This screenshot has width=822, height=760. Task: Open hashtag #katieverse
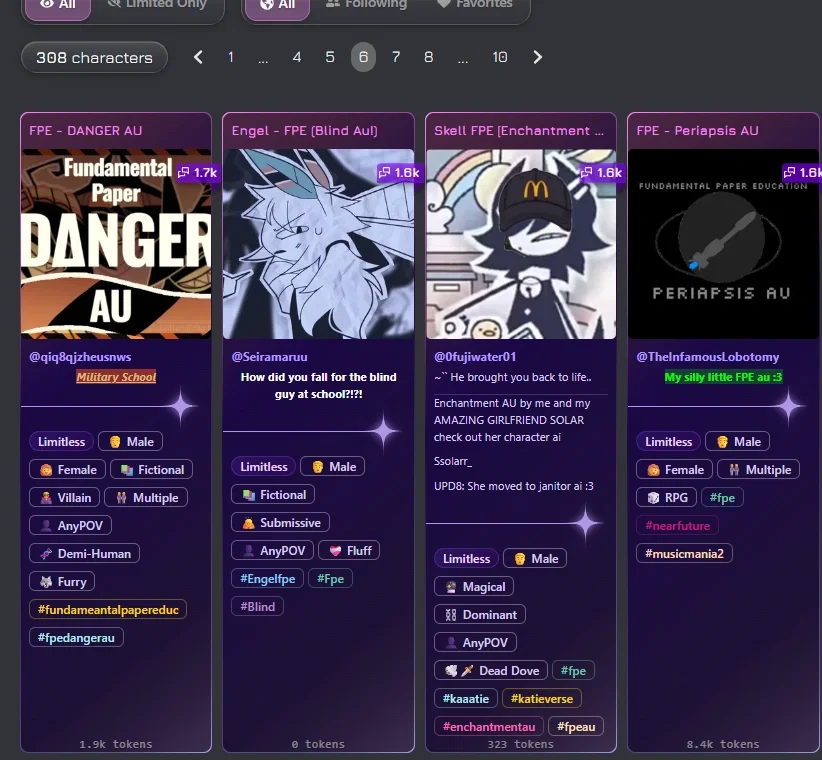point(542,699)
